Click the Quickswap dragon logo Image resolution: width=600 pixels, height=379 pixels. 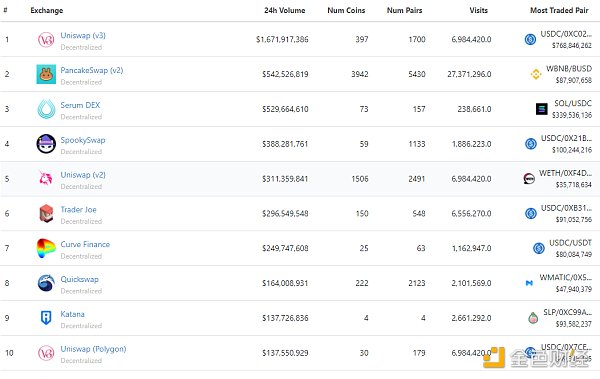pos(46,283)
